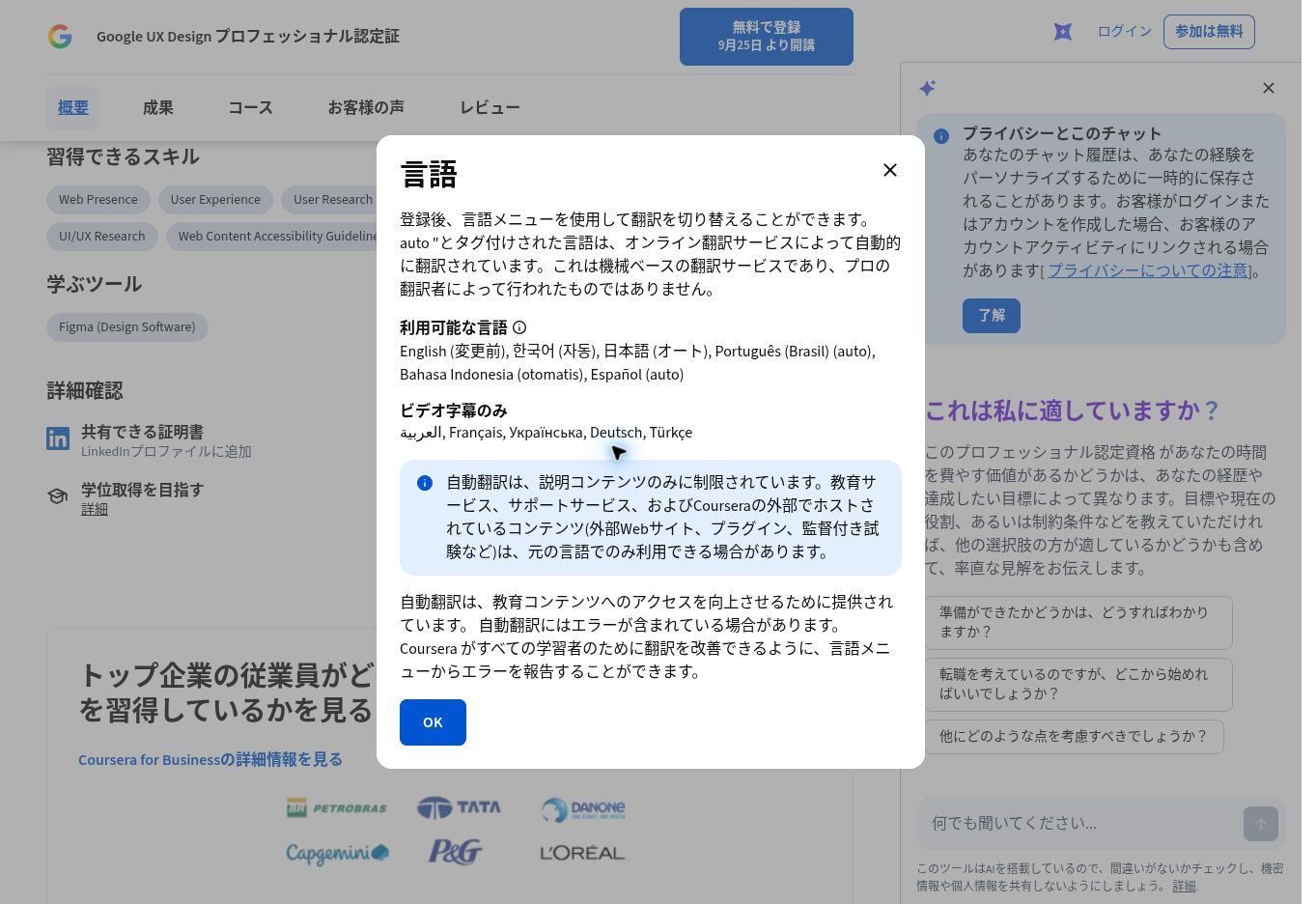Screen dimensions: 1316x904
Task: Select 他にどのような点を考慮すべきでしょうか？ suggestion
Action: [x=1075, y=737]
